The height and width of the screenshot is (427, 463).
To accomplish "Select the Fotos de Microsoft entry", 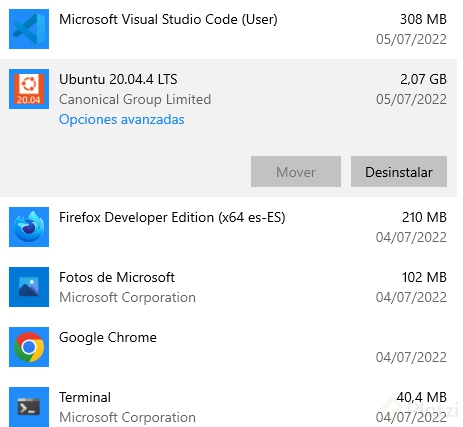I will click(x=117, y=277).
